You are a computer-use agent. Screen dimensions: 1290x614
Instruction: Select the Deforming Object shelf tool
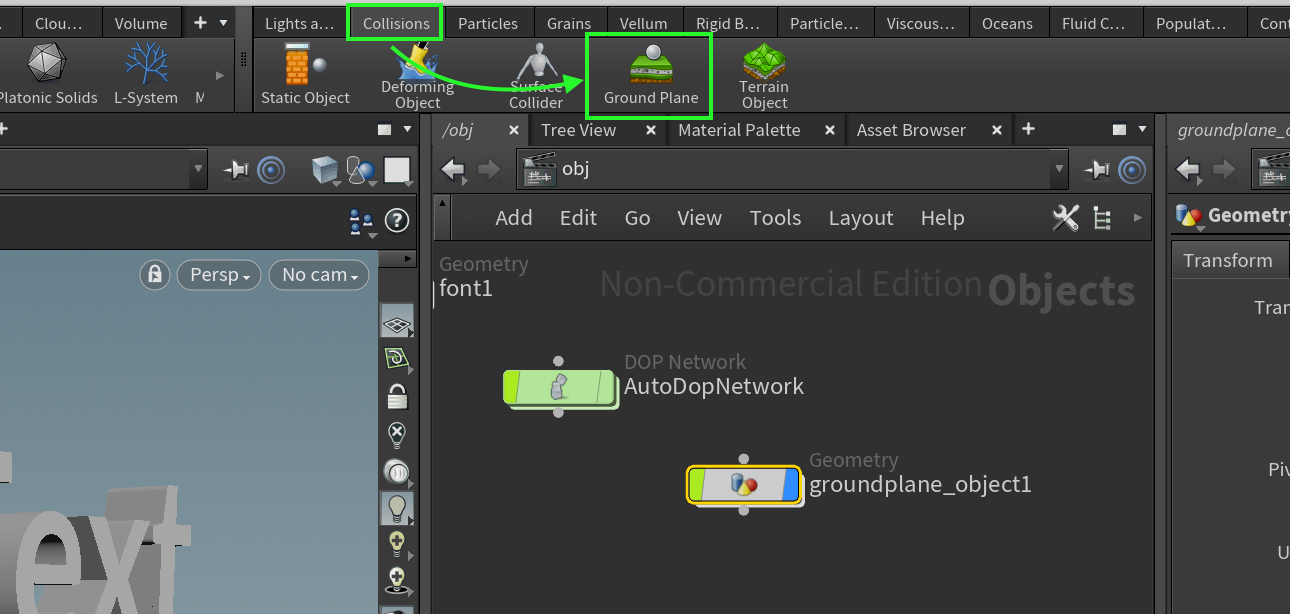418,78
